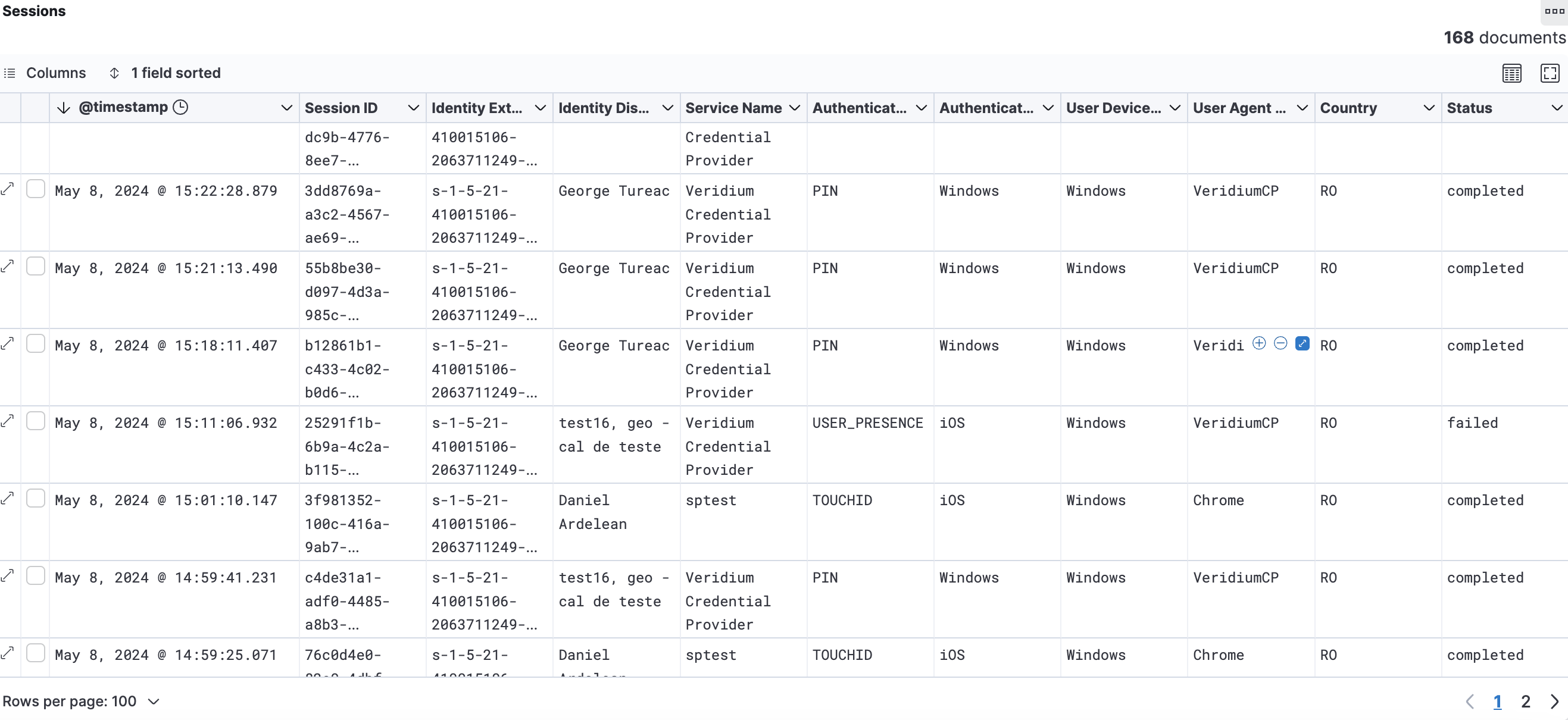Viewport: 1568px width, 720px height.
Task: Go to page 2 of results
Action: (x=1525, y=701)
